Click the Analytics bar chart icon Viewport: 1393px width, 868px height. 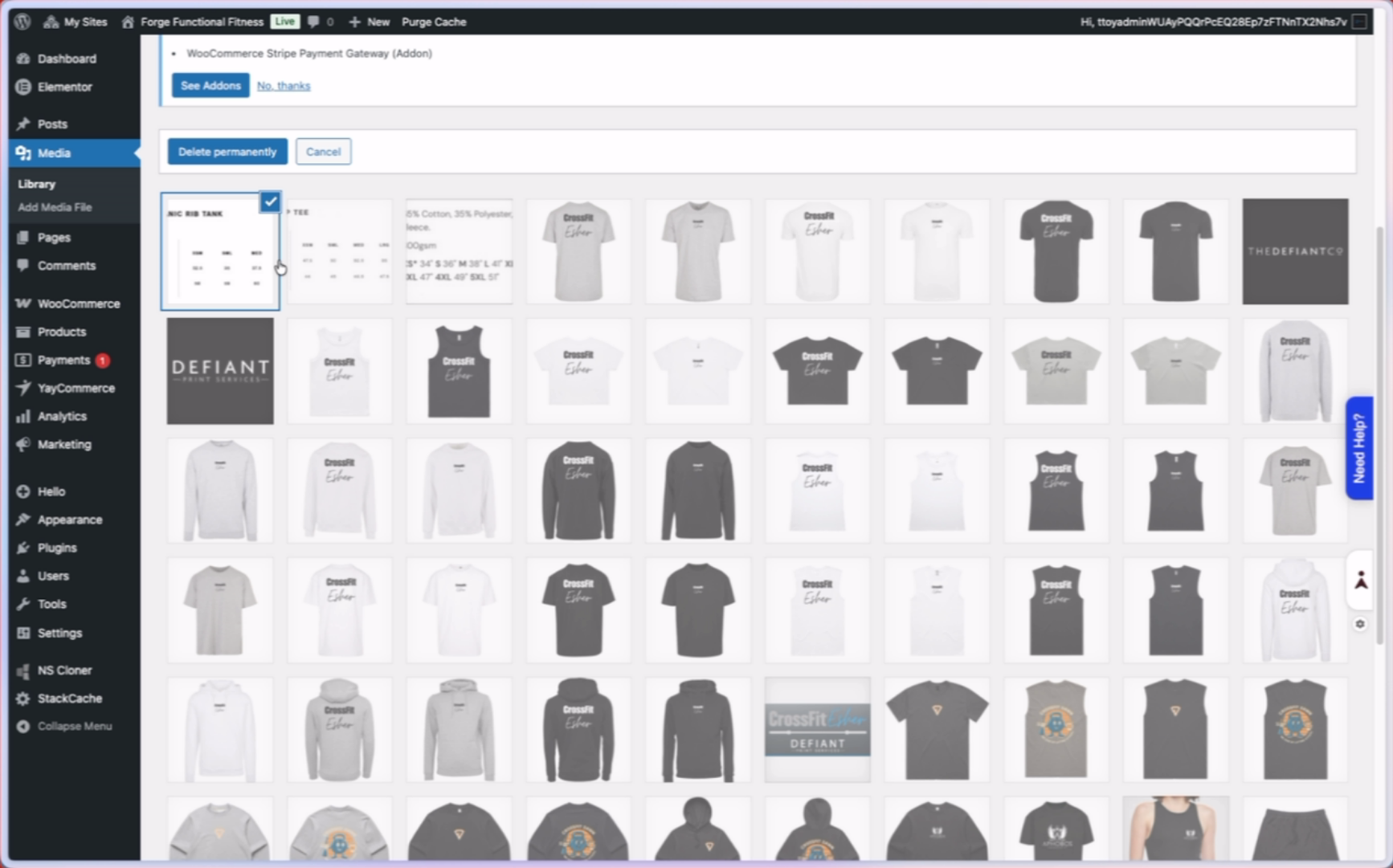tap(23, 416)
